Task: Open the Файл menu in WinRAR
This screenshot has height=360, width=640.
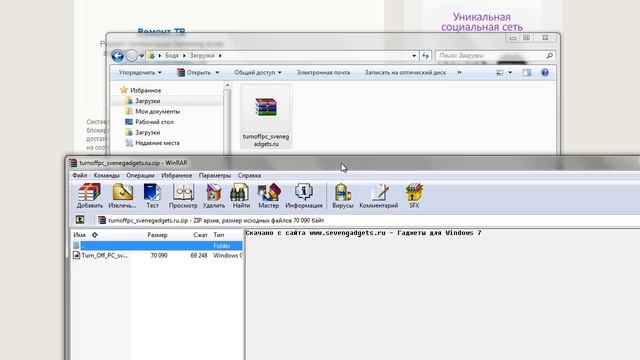Action: click(80, 176)
